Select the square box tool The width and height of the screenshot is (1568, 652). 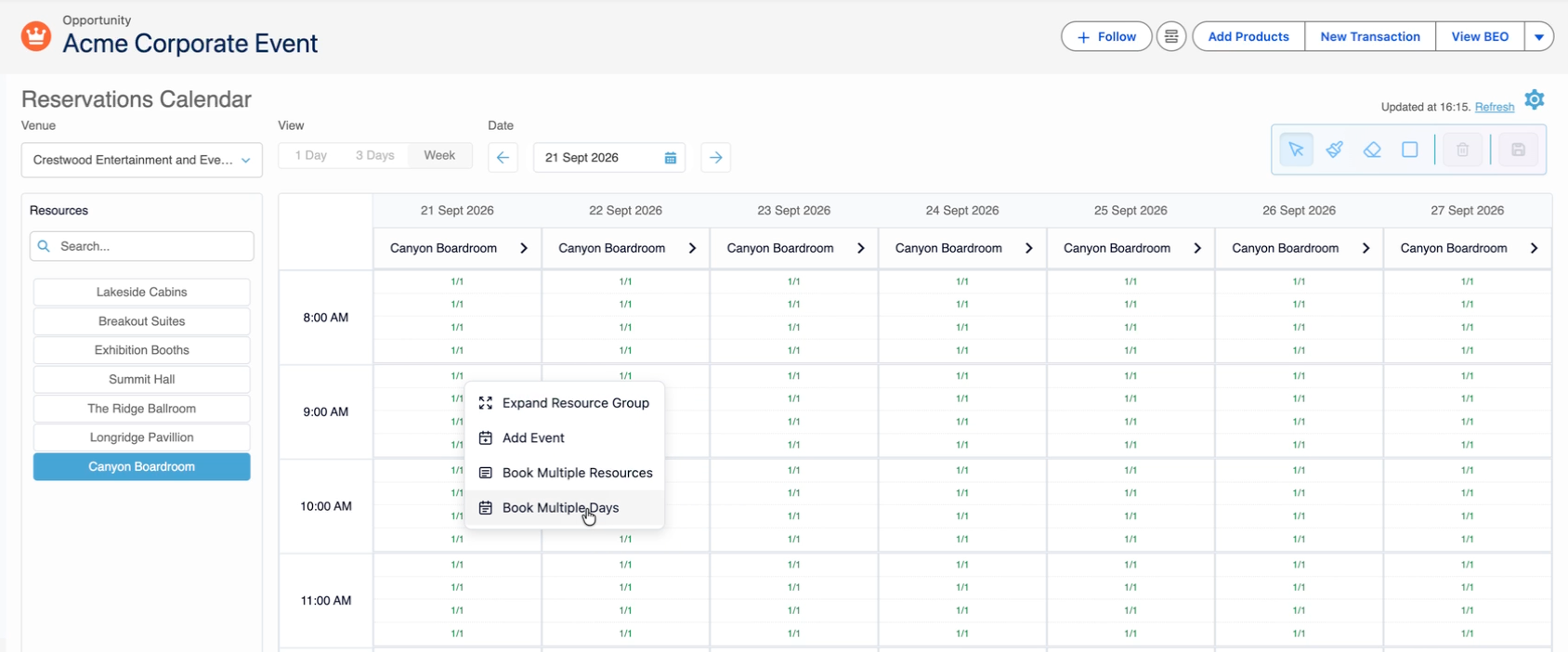[x=1409, y=150]
